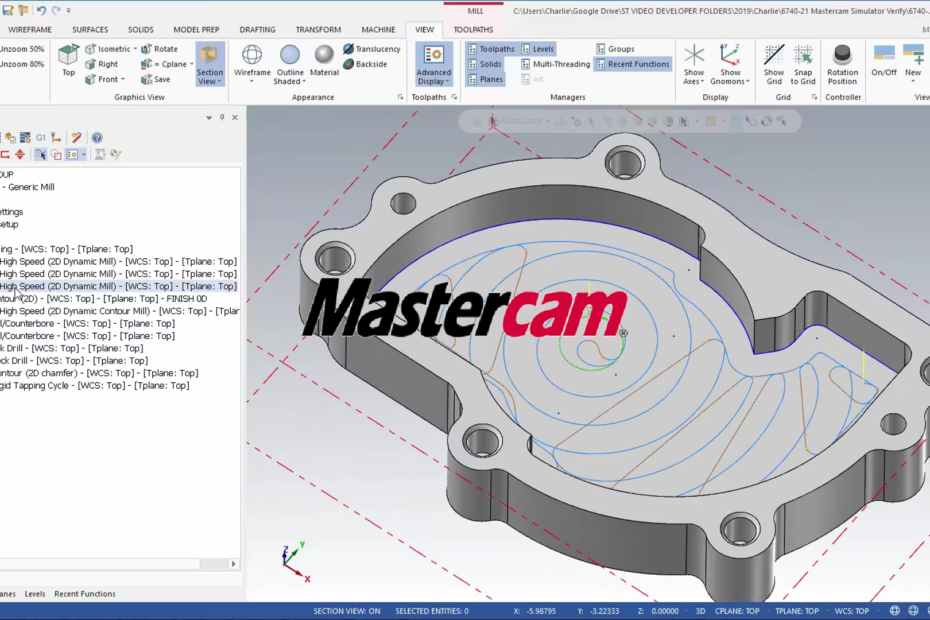Viewport: 930px width, 620px height.
Task: Click the blue help icon in Toolpaths manager
Action: tap(97, 138)
